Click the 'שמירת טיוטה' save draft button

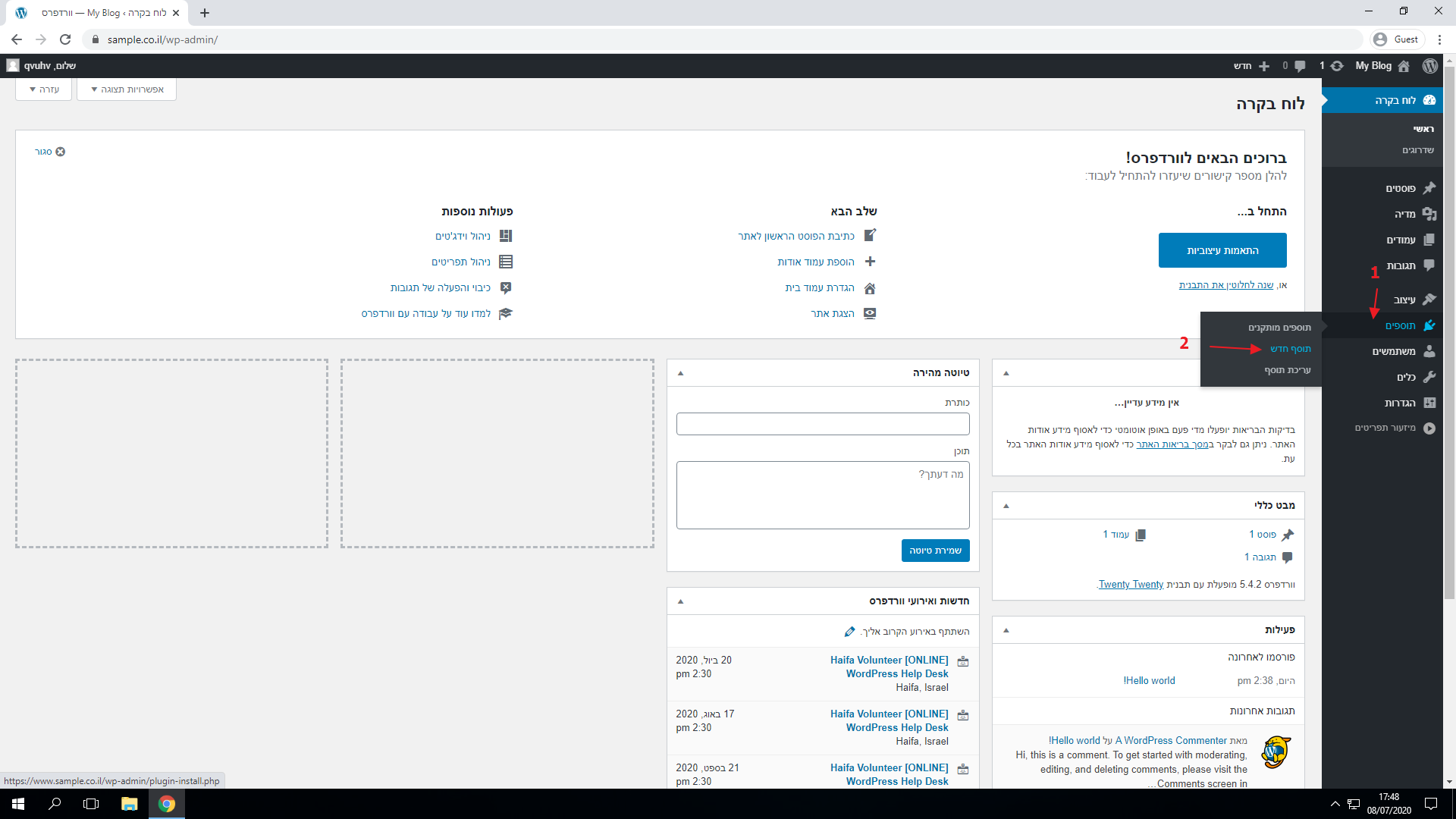[935, 551]
